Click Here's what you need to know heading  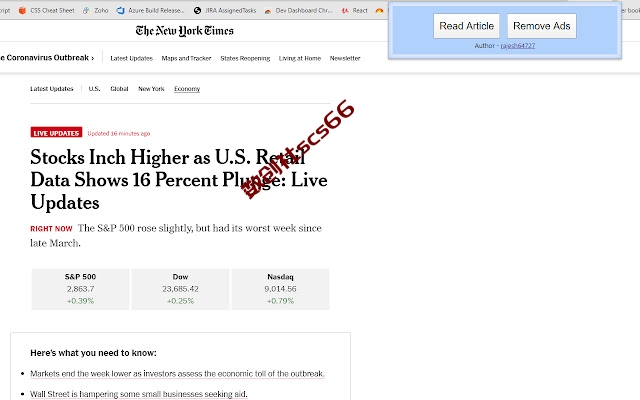(93, 353)
